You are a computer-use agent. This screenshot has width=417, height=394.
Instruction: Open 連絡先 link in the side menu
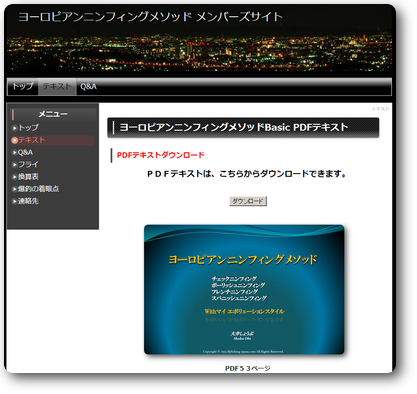click(x=28, y=201)
